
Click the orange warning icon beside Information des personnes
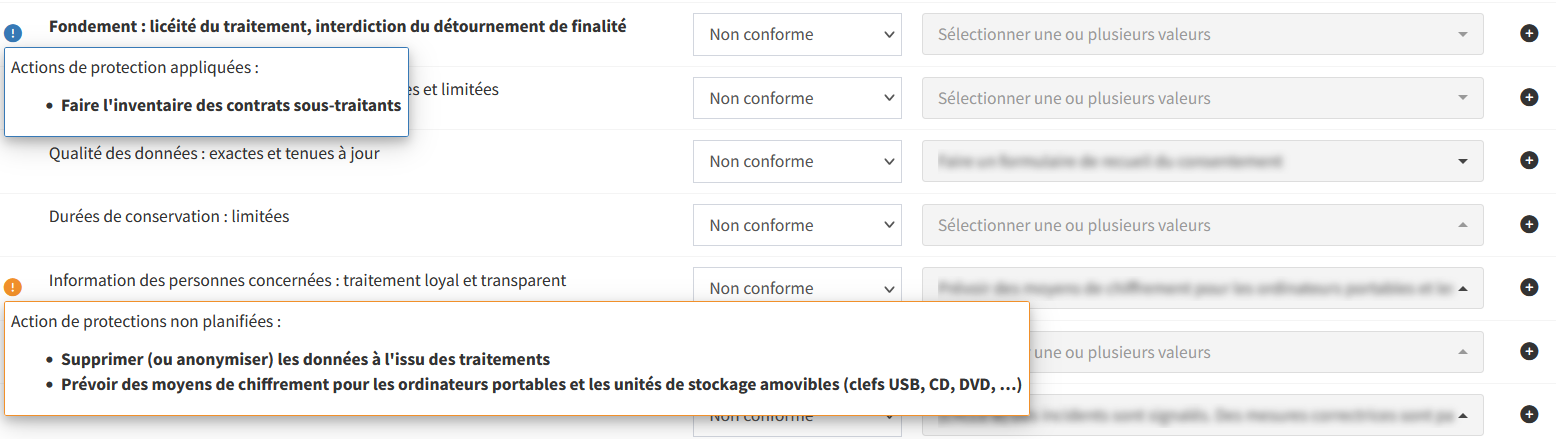pyautogui.click(x=13, y=288)
